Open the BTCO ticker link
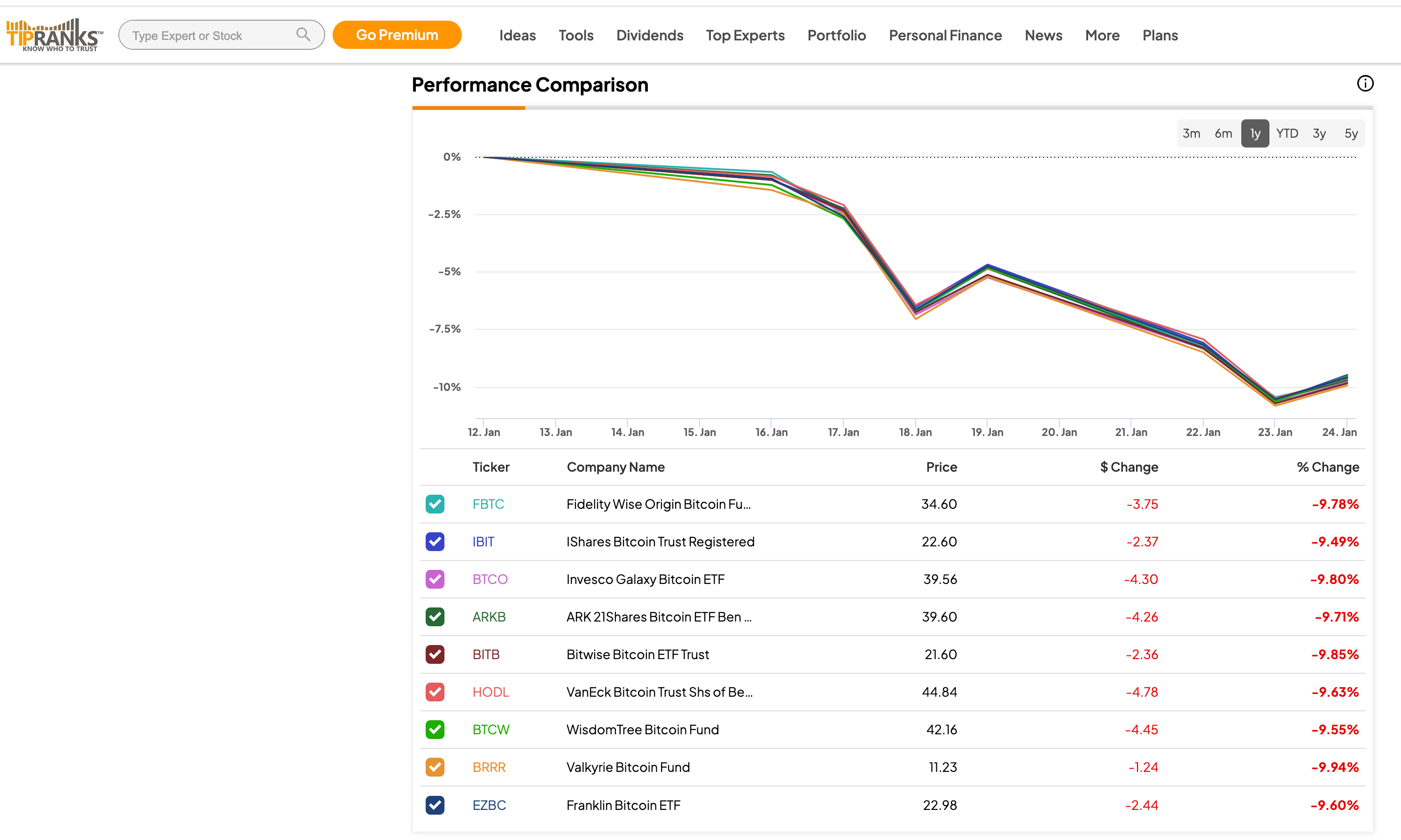This screenshot has width=1401, height=840. 490,579
